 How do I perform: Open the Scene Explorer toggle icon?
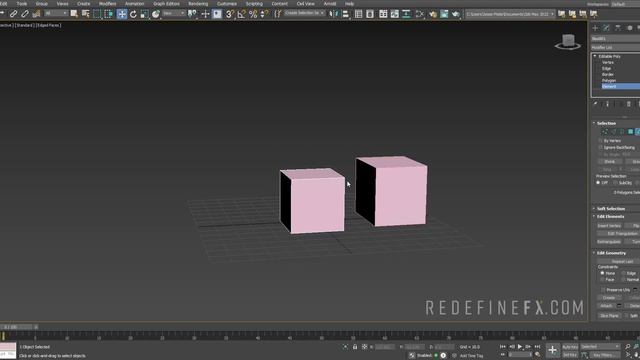tap(358, 14)
